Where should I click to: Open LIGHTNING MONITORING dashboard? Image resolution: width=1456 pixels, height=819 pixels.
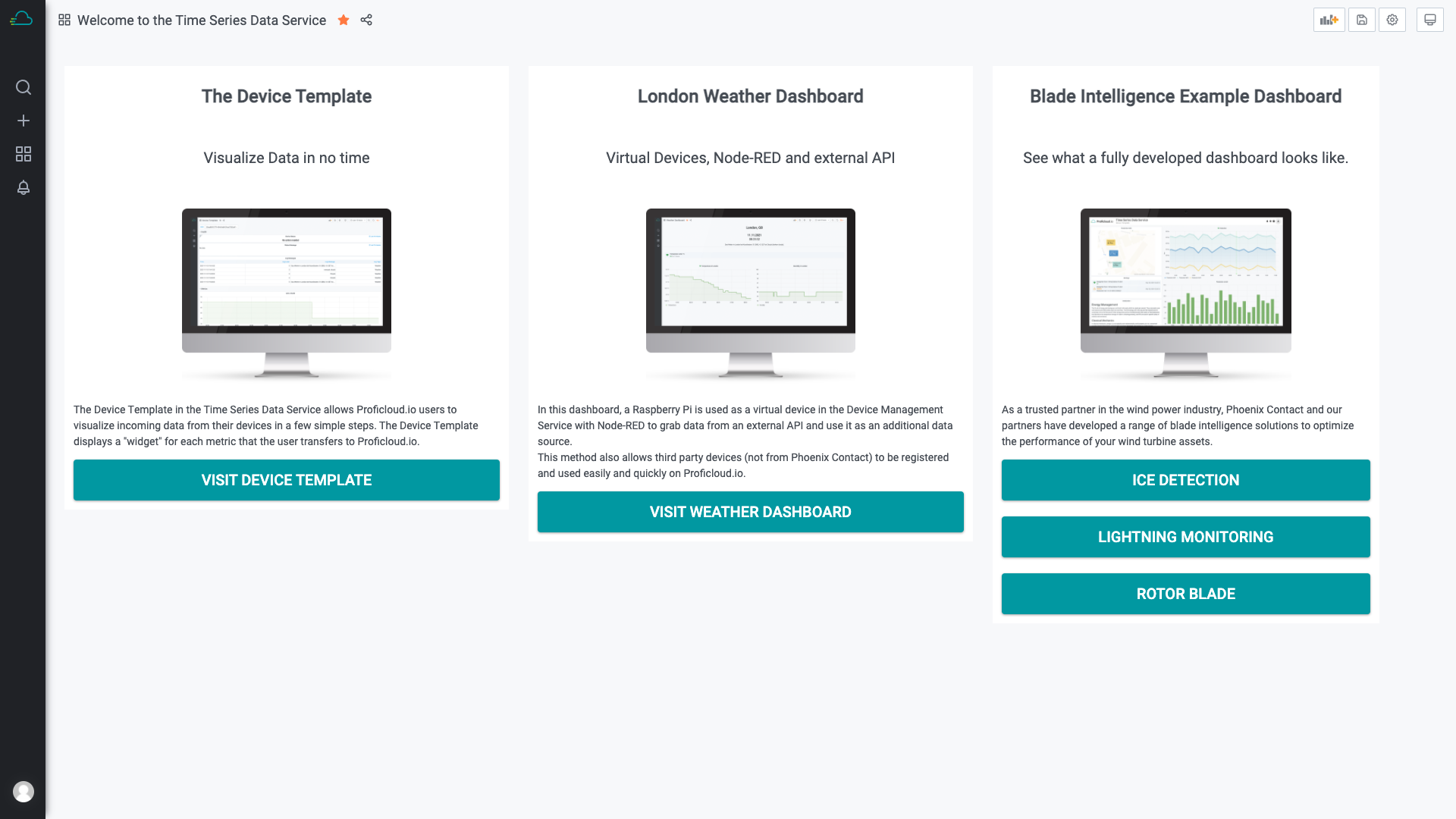[1186, 537]
